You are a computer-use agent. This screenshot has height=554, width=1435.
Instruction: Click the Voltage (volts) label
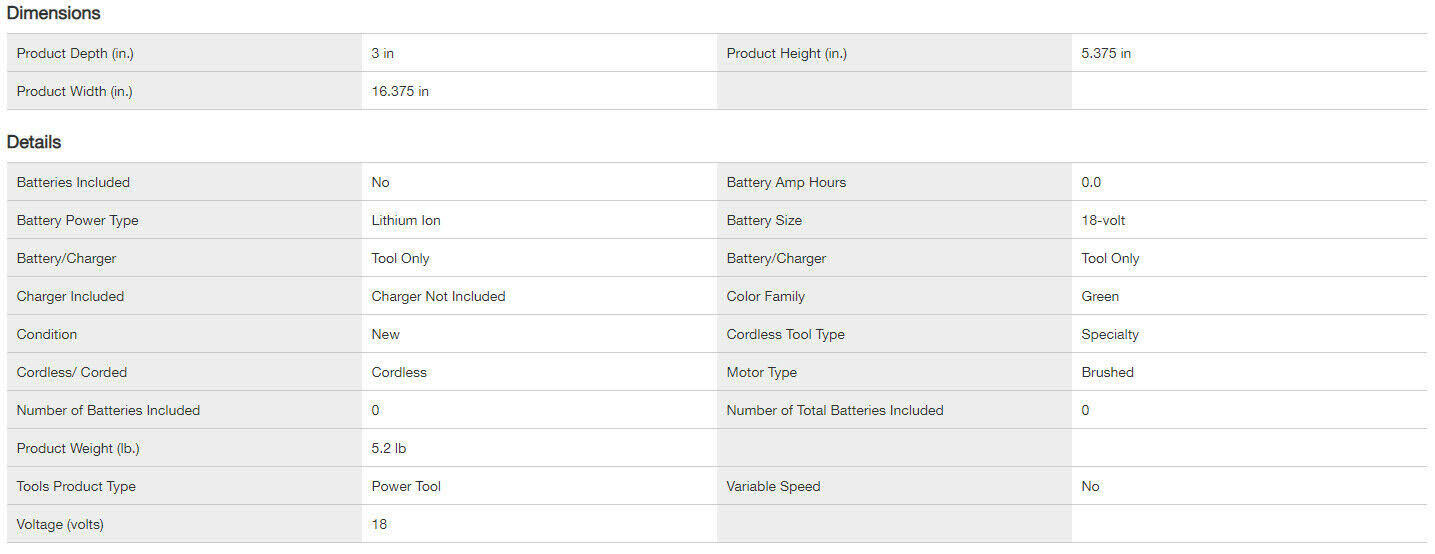pyautogui.click(x=60, y=524)
